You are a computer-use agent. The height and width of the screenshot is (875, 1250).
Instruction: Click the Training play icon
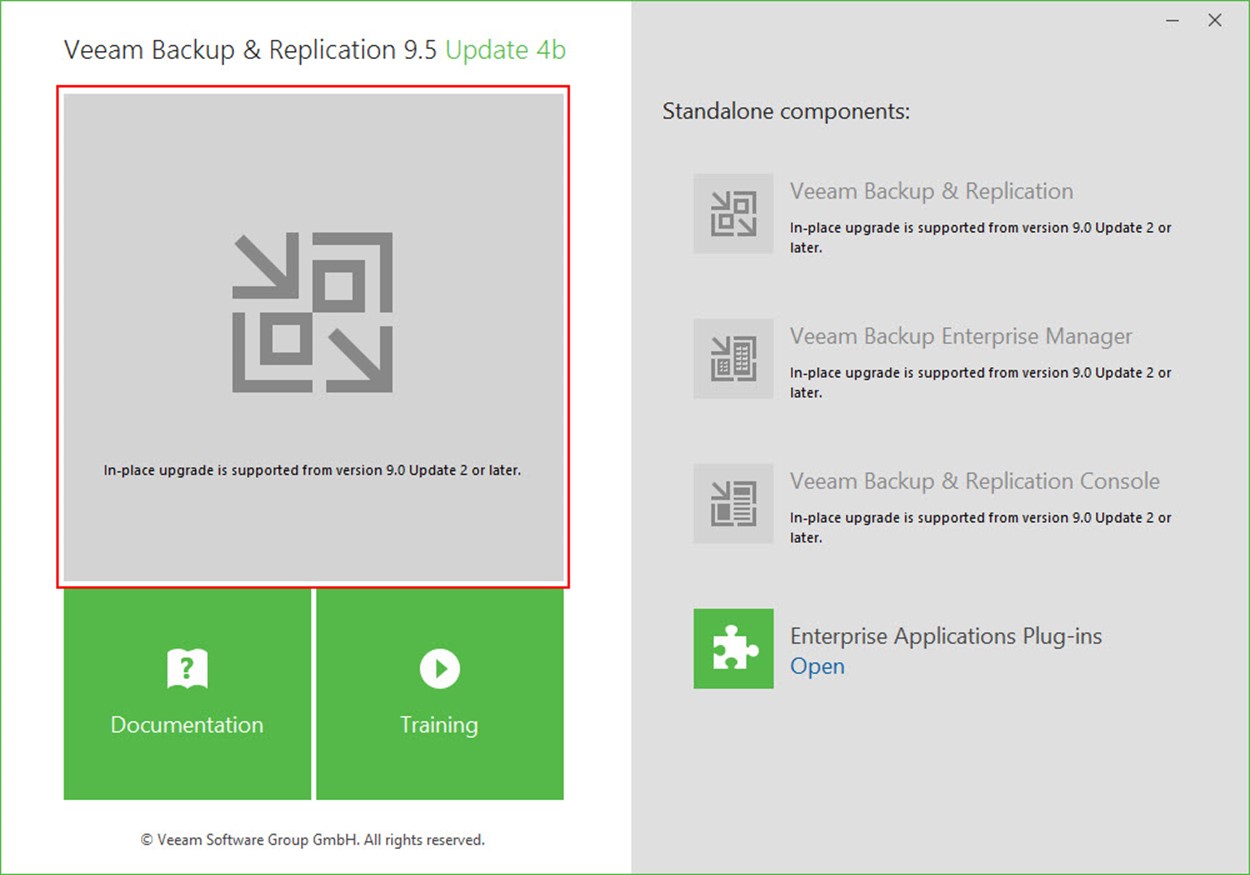click(440, 669)
